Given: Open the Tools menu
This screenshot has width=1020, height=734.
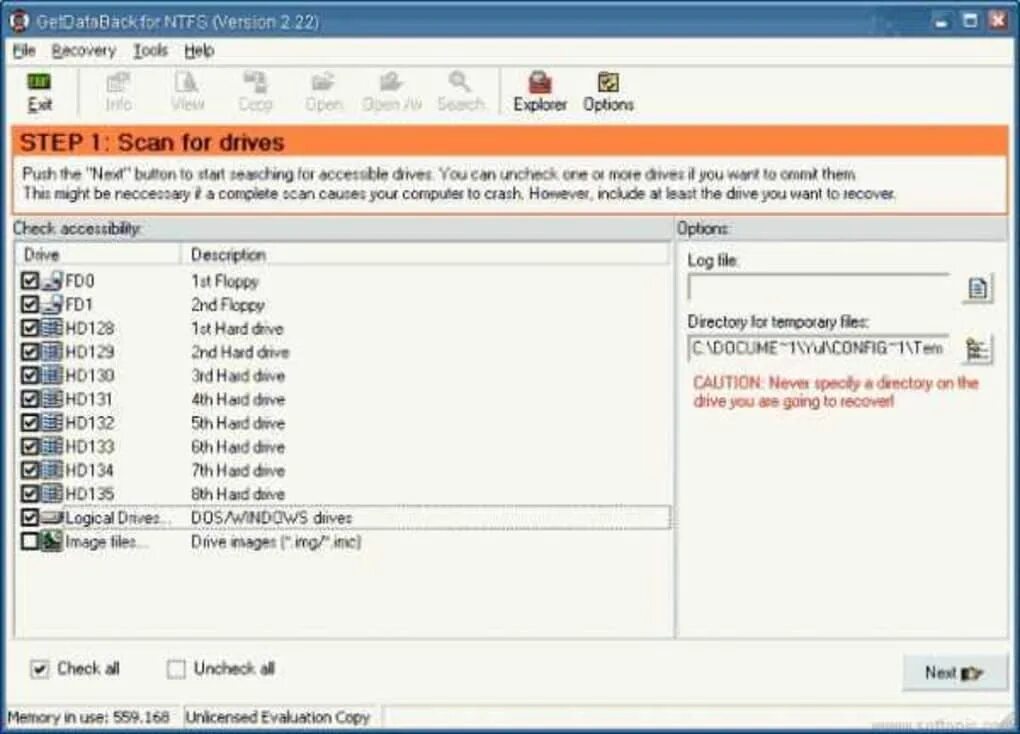Looking at the screenshot, I should coord(150,50).
